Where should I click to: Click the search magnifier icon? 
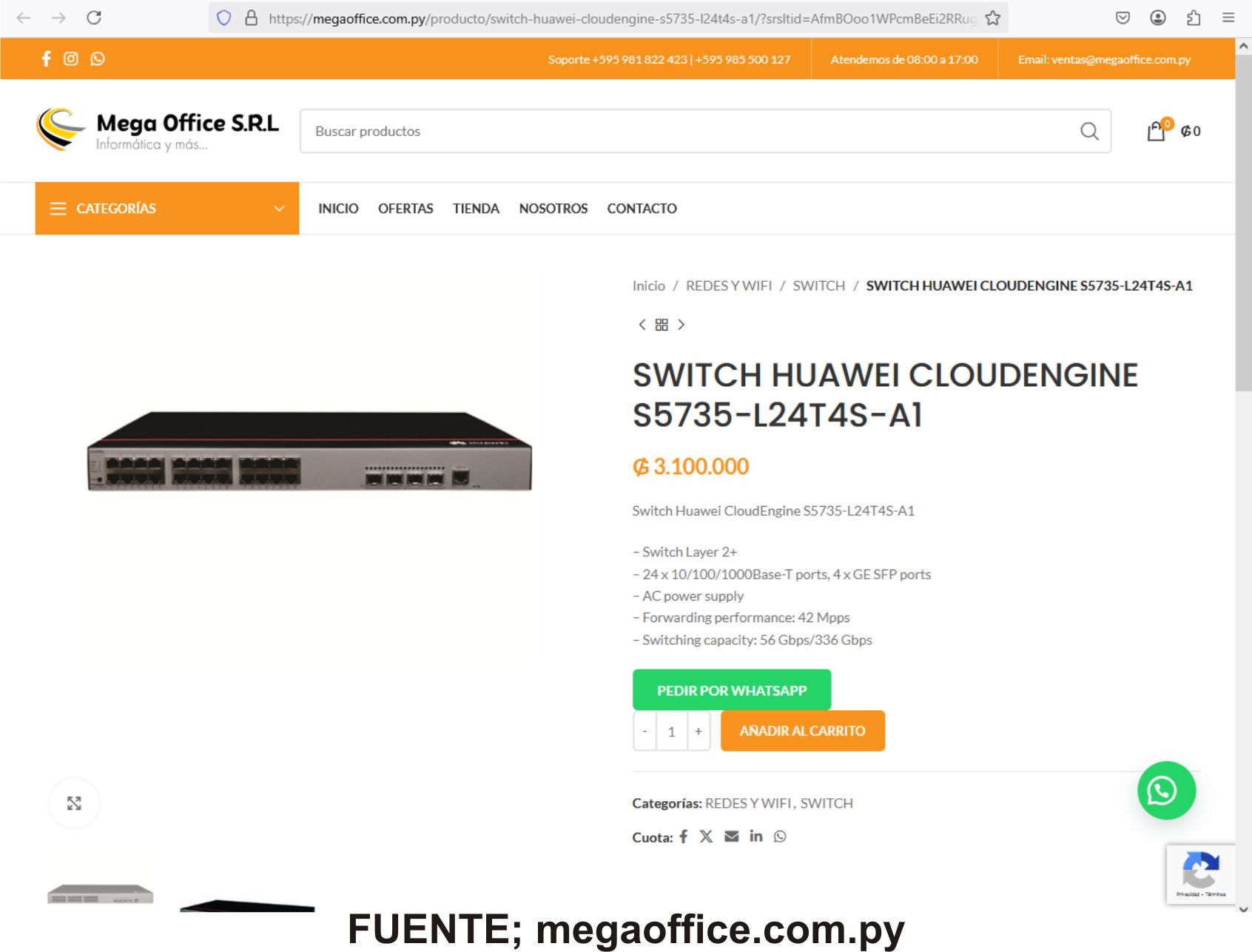1089,132
